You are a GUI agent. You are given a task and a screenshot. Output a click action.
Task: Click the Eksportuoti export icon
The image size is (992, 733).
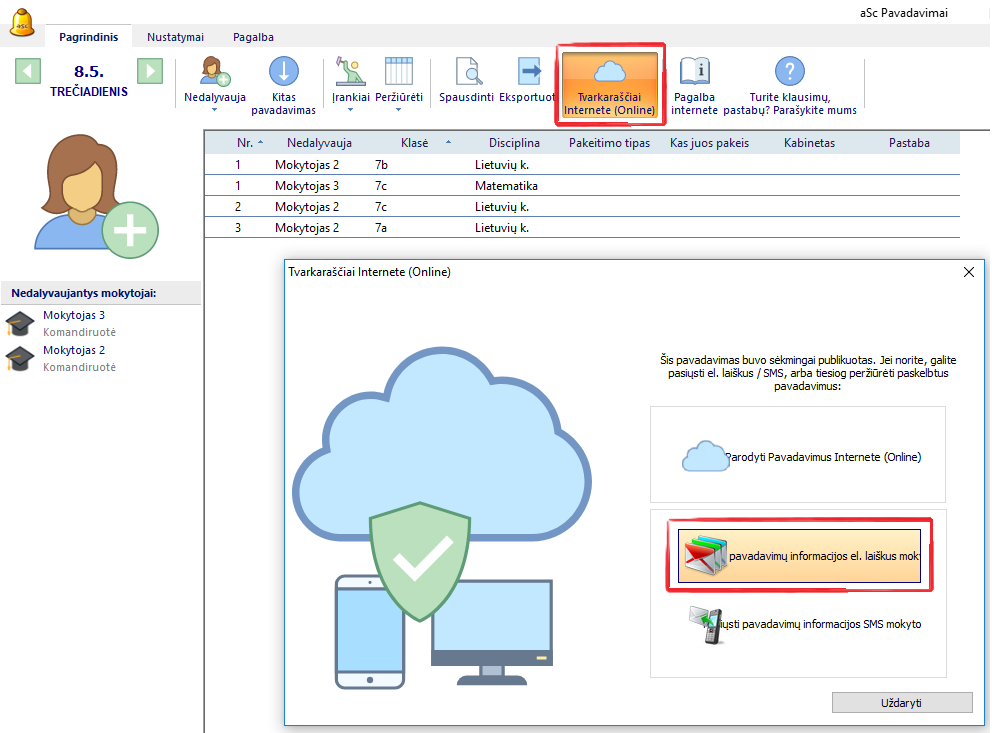[528, 73]
